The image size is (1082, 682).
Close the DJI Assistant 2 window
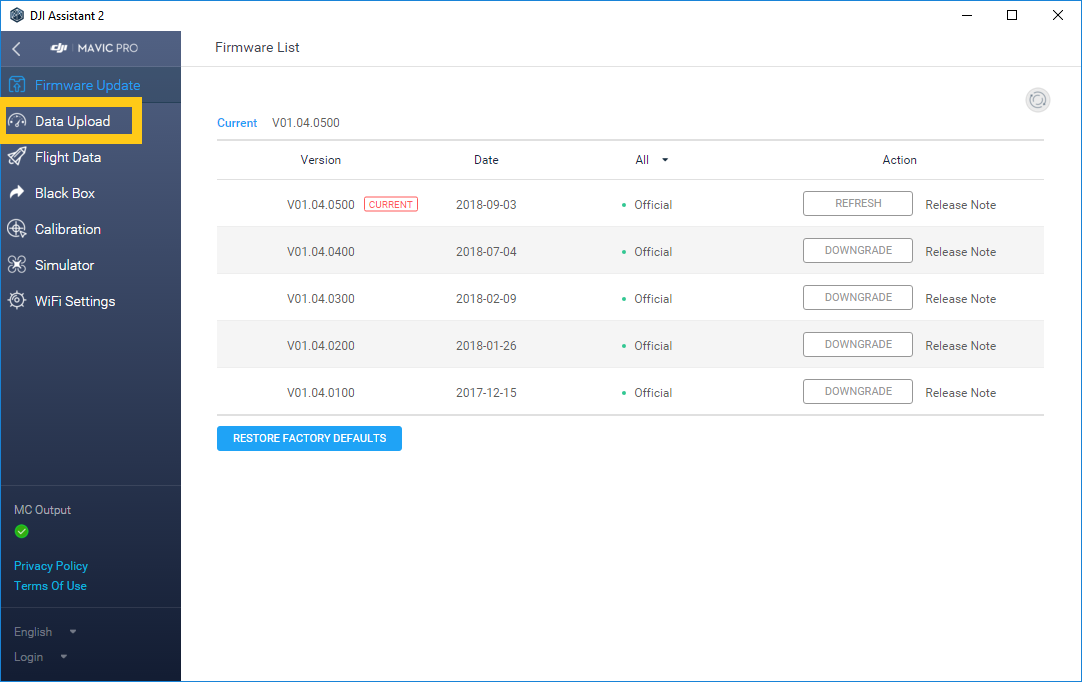tap(1057, 15)
